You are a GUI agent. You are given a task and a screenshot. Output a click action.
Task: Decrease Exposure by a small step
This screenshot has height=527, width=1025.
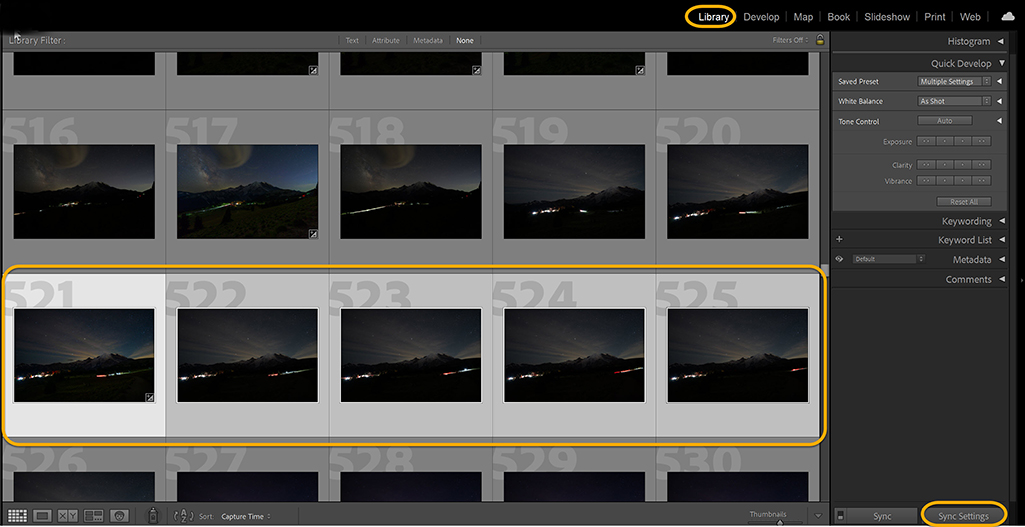coord(944,141)
